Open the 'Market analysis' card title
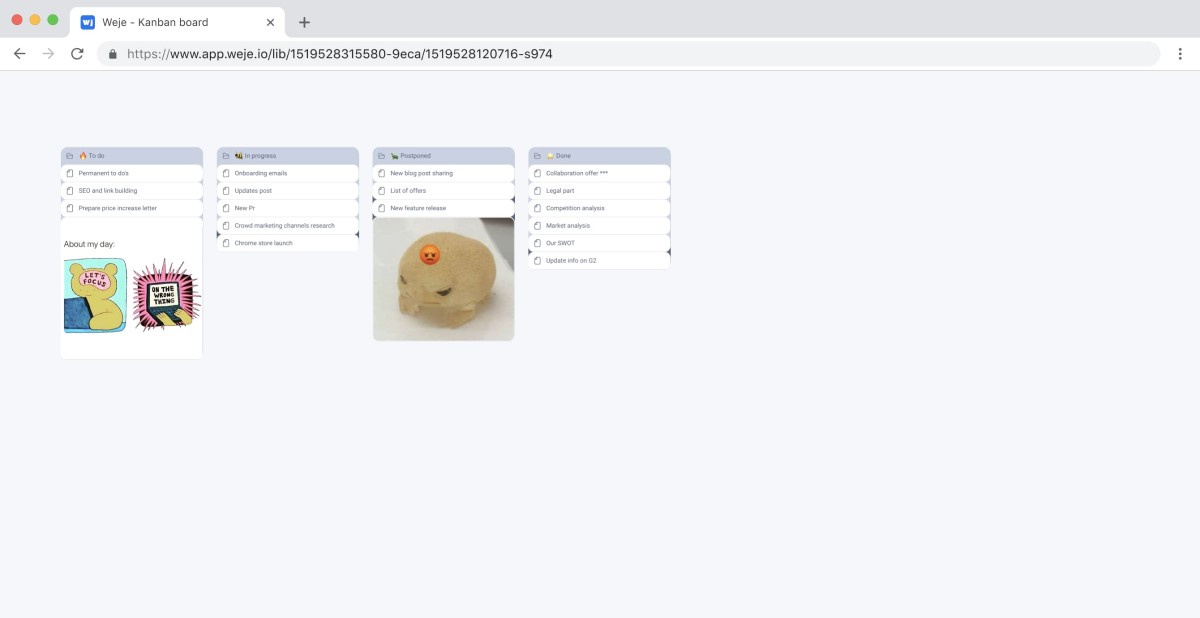The image size is (1200, 618). pyautogui.click(x=568, y=226)
